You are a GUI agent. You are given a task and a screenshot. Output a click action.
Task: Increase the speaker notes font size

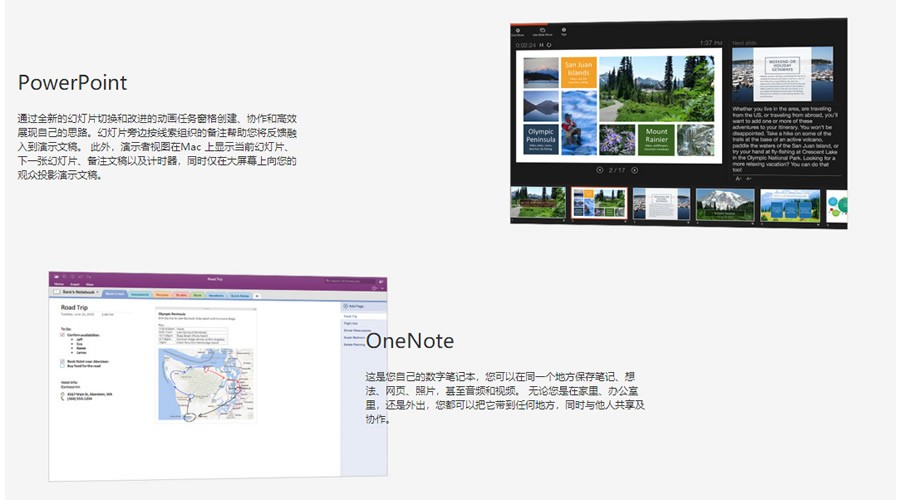point(739,179)
